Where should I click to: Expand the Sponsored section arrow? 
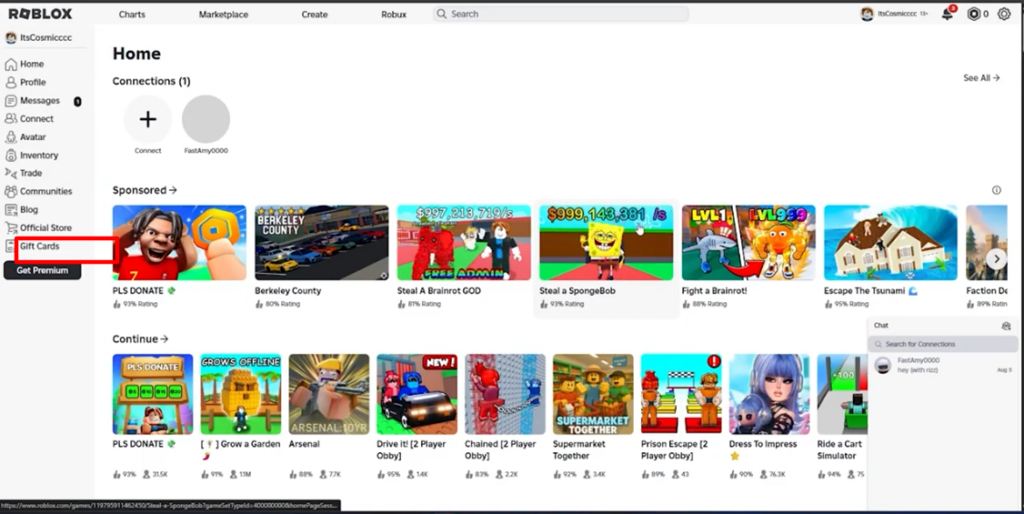pos(173,190)
